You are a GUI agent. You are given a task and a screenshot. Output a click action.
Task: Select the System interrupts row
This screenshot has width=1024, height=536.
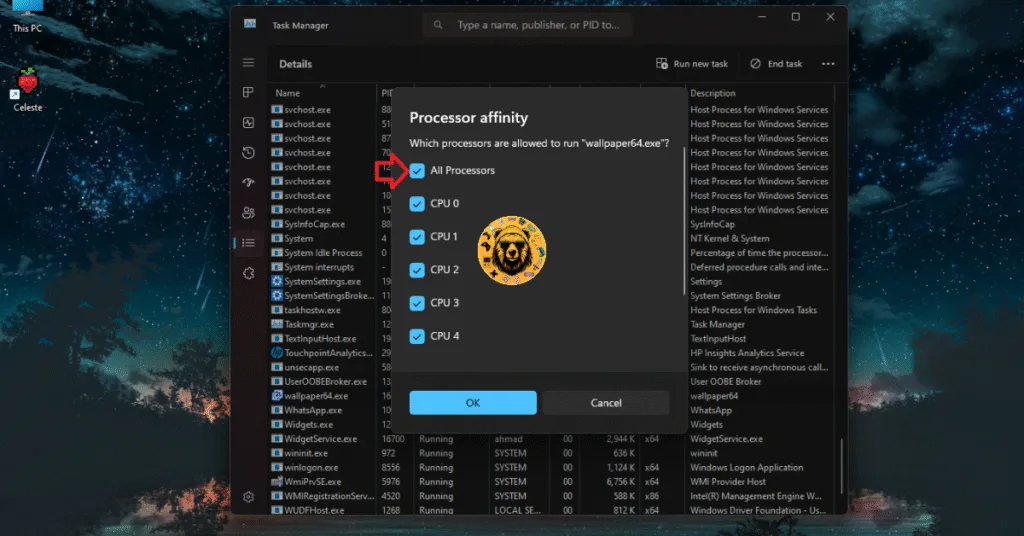coord(319,267)
